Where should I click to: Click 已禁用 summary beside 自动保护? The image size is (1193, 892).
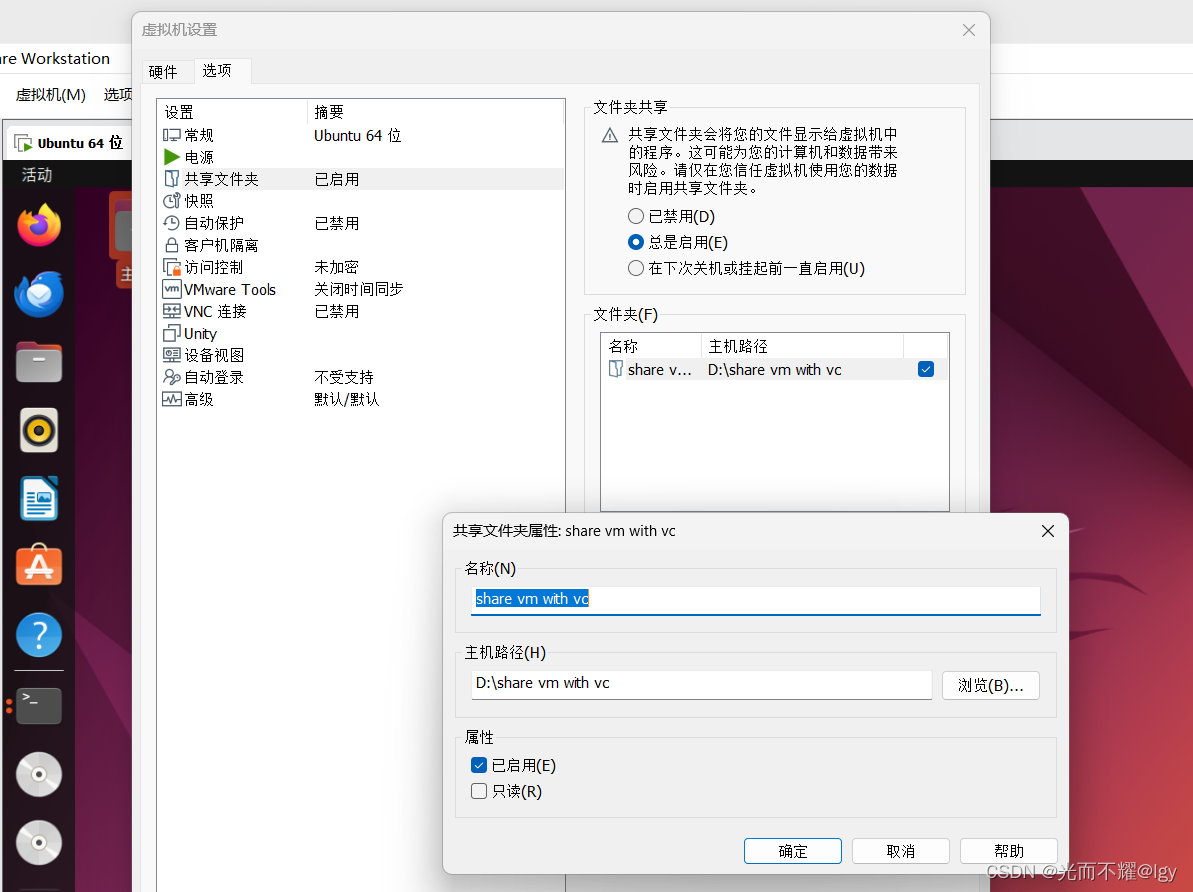[x=336, y=223]
